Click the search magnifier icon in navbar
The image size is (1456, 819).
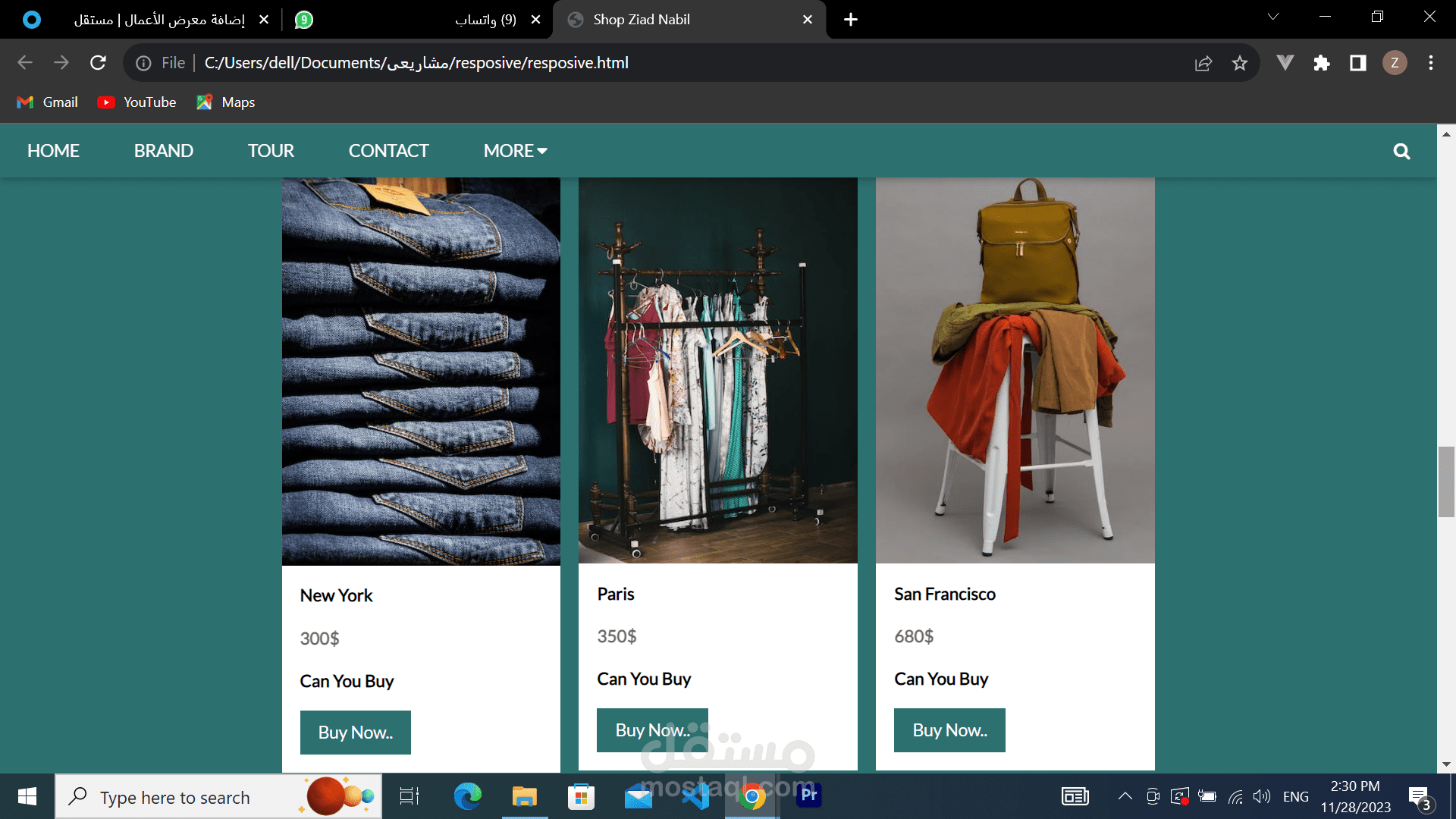pos(1401,152)
